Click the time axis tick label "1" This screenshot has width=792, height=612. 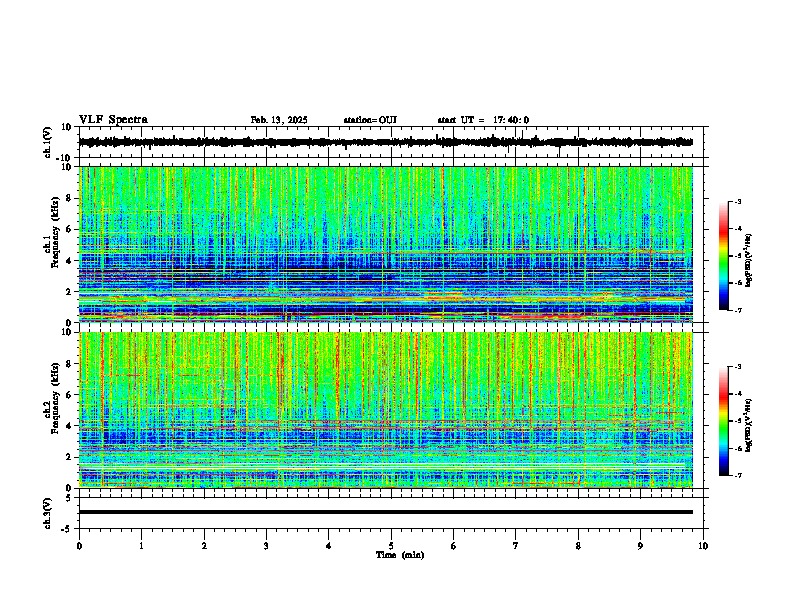(141, 545)
